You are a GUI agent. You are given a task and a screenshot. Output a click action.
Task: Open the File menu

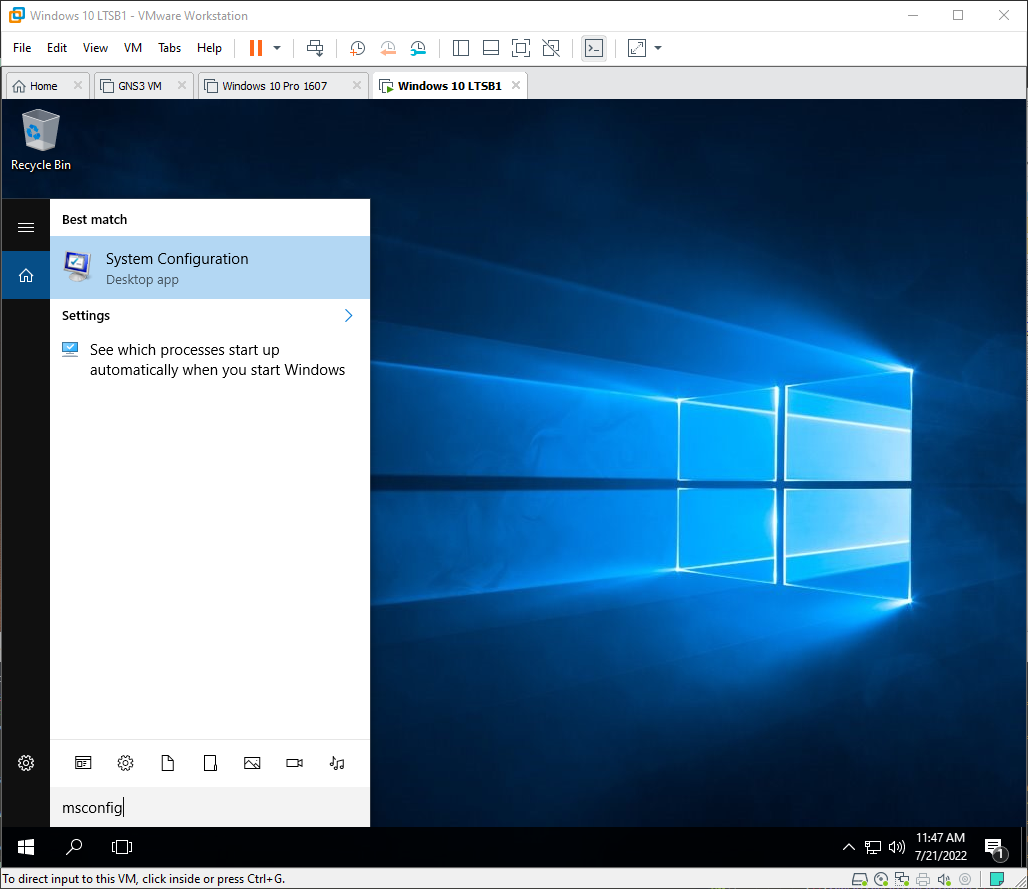click(x=22, y=48)
